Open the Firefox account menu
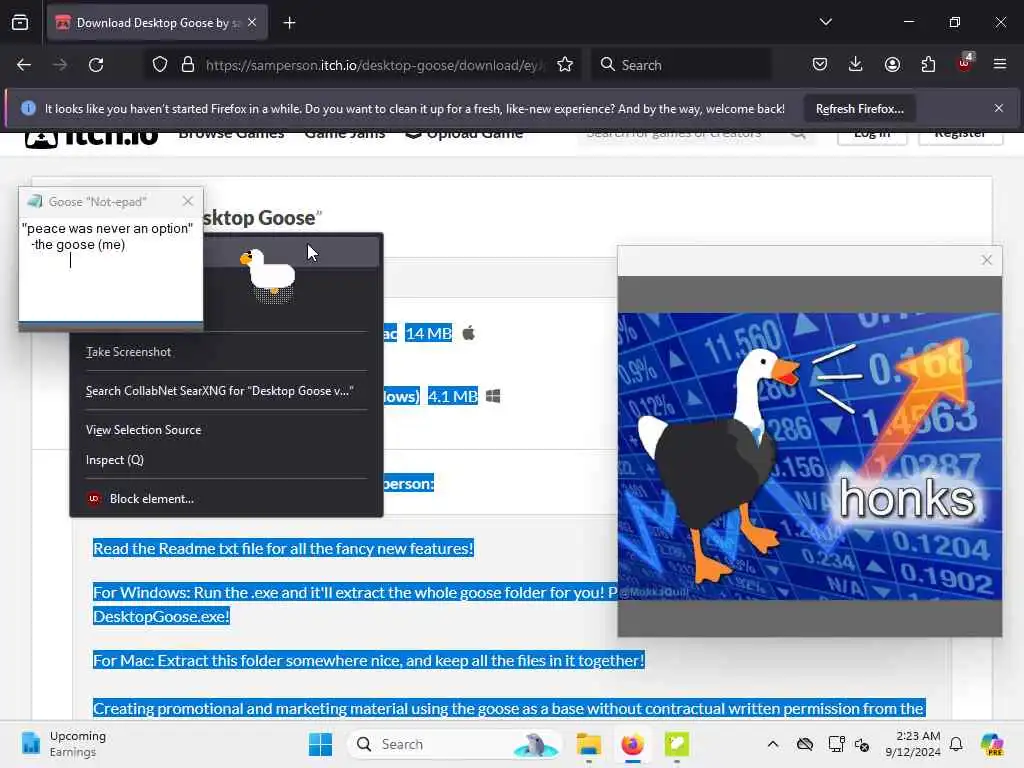Screen dimensions: 1024x768 pyautogui.click(x=892, y=65)
